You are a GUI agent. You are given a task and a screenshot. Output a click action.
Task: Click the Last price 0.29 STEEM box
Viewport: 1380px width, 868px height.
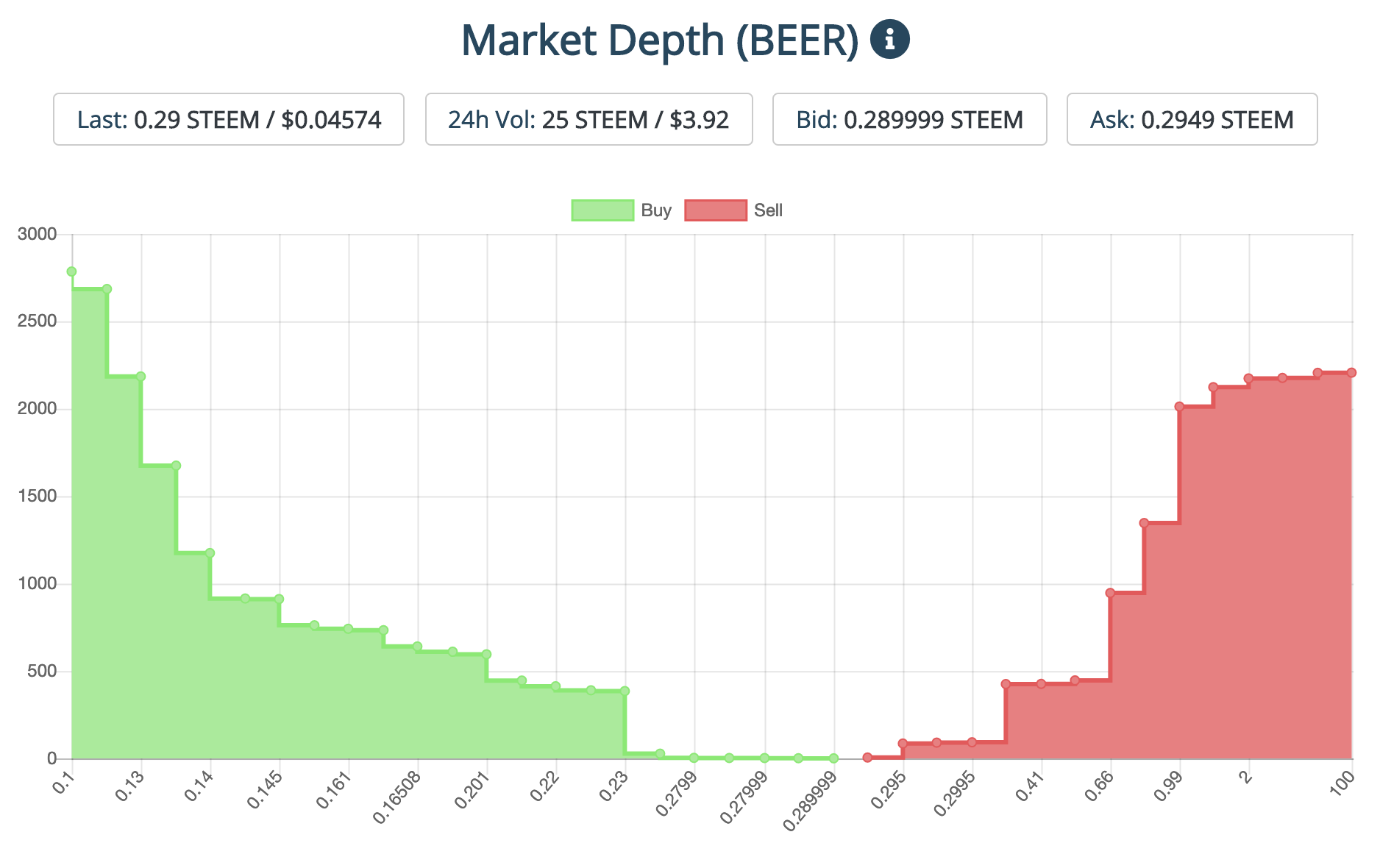tap(229, 119)
